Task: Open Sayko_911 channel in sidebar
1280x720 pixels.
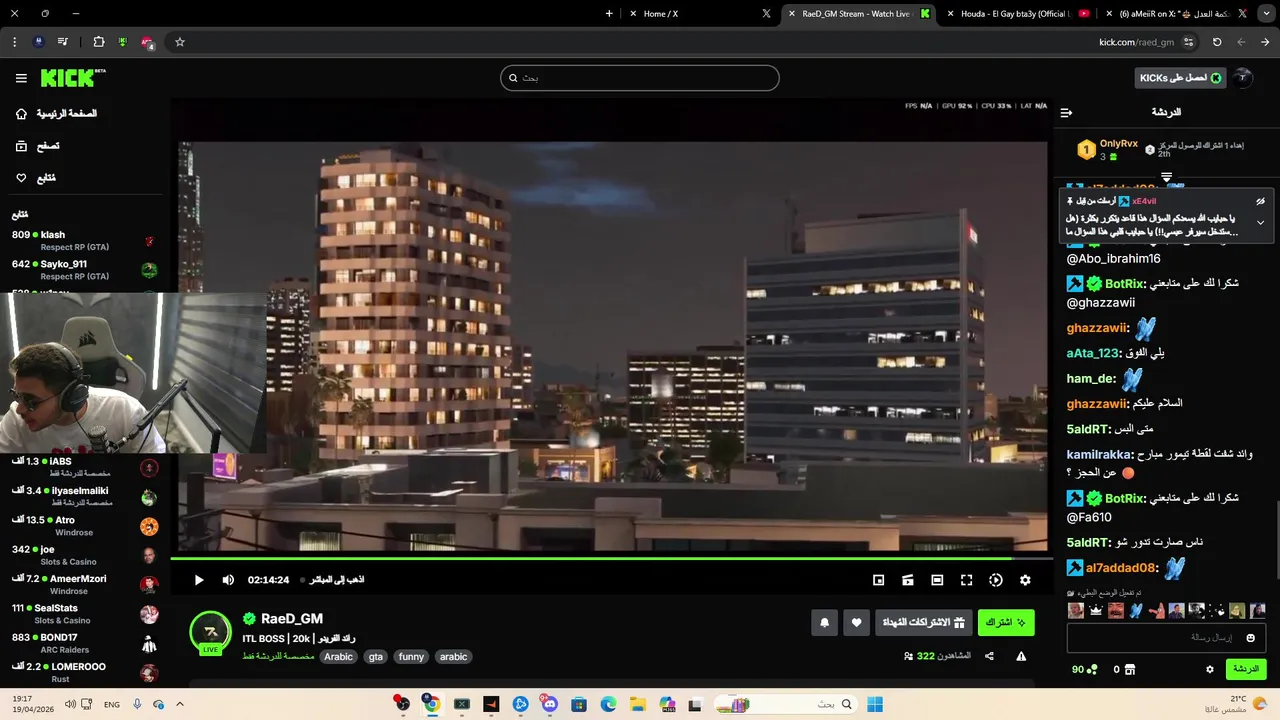Action: tap(84, 270)
